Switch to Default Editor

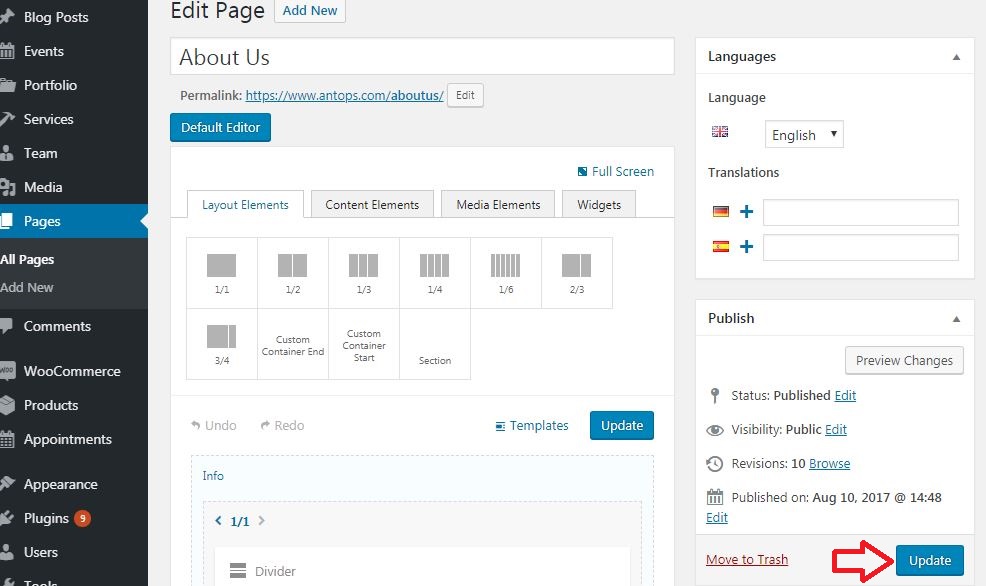[220, 127]
